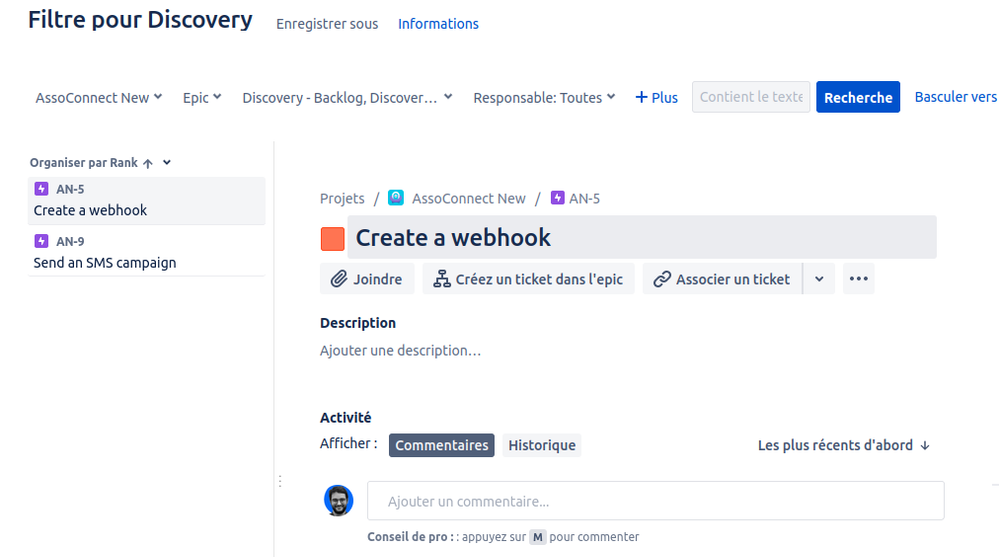Open the Informations link
The image size is (999, 557).
coord(438,24)
